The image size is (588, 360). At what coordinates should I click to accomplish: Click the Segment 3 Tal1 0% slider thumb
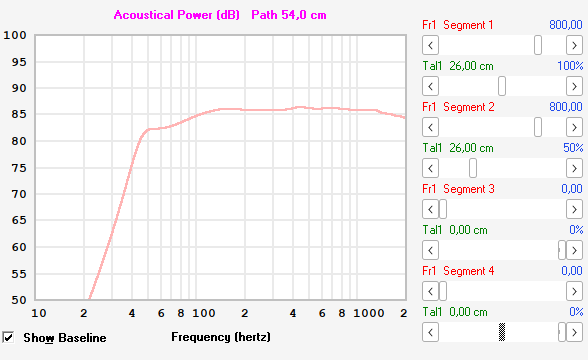pyautogui.click(x=562, y=250)
